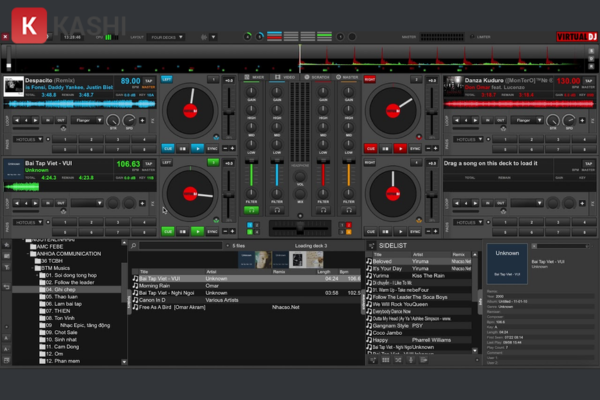Image resolution: width=600 pixels, height=400 pixels.
Task: Click the shuffle icon below the sidelist
Action: (398, 360)
